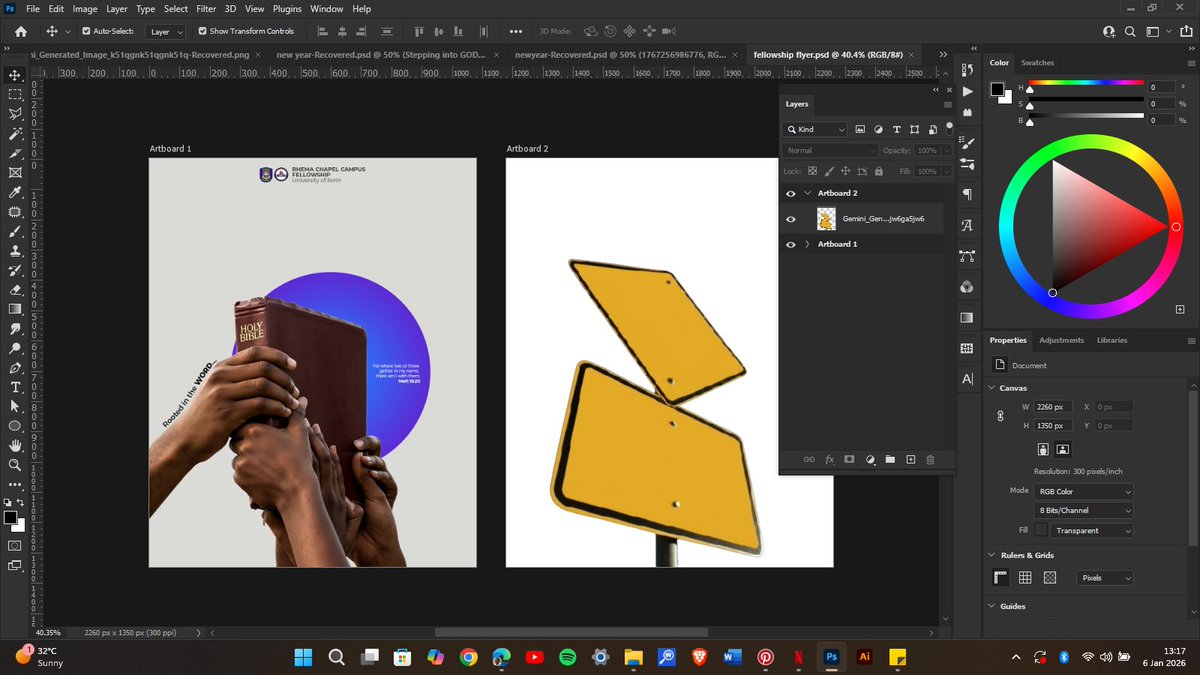Toggle Show Transform Controls checkbox
This screenshot has height=675, width=1200.
202,31
